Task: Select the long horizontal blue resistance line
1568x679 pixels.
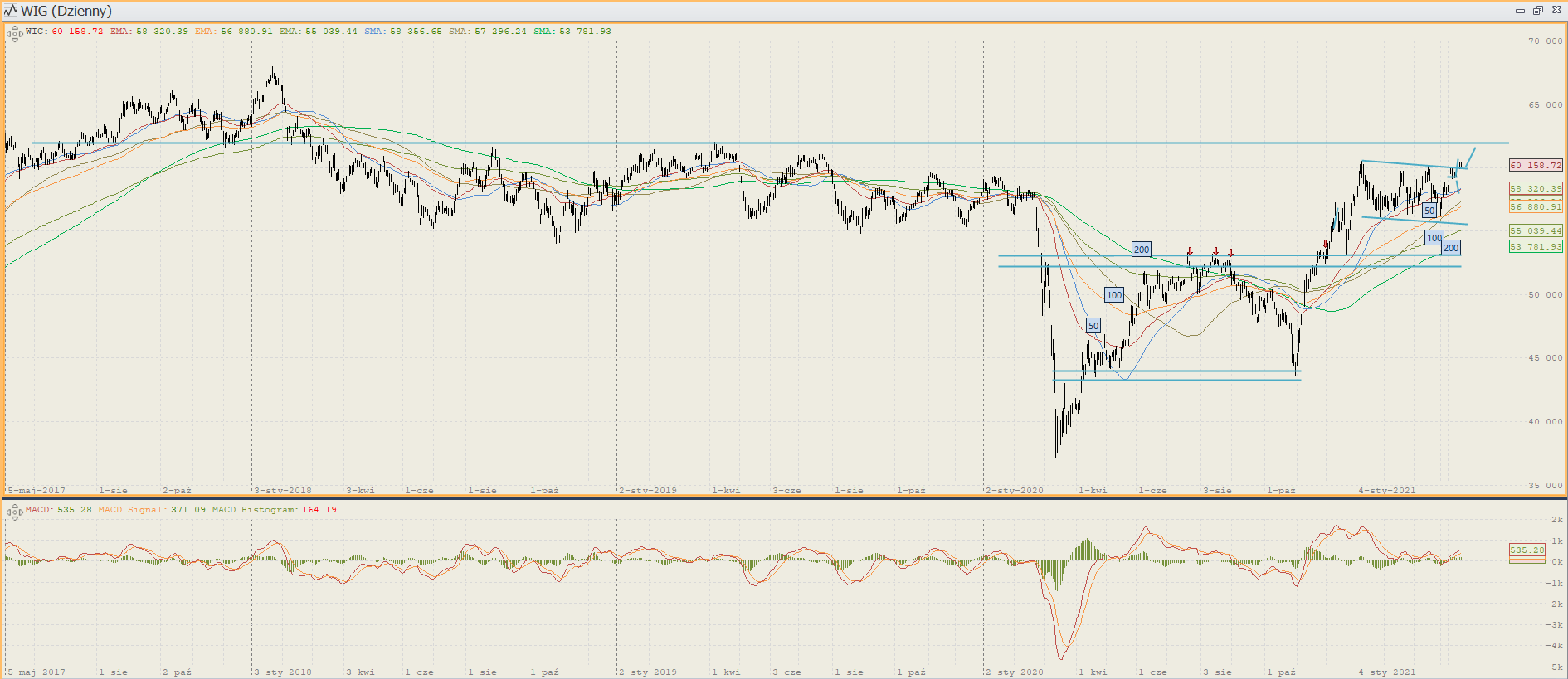Action: coord(747,143)
